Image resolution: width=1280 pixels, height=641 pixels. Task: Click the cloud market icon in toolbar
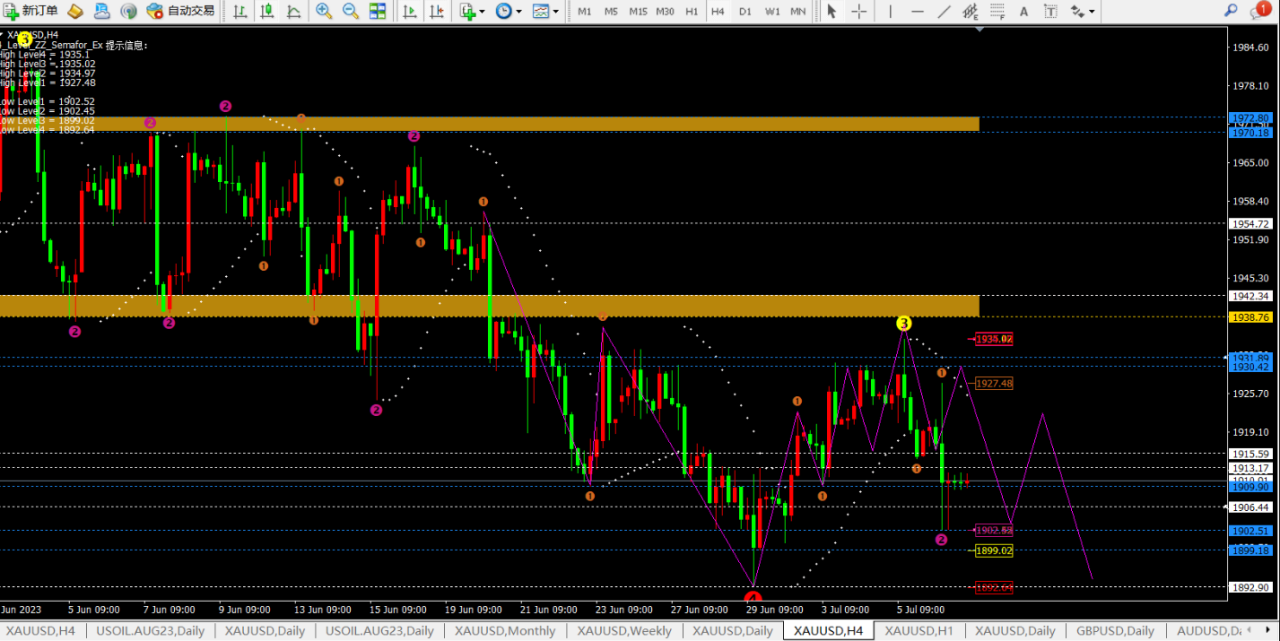[102, 11]
